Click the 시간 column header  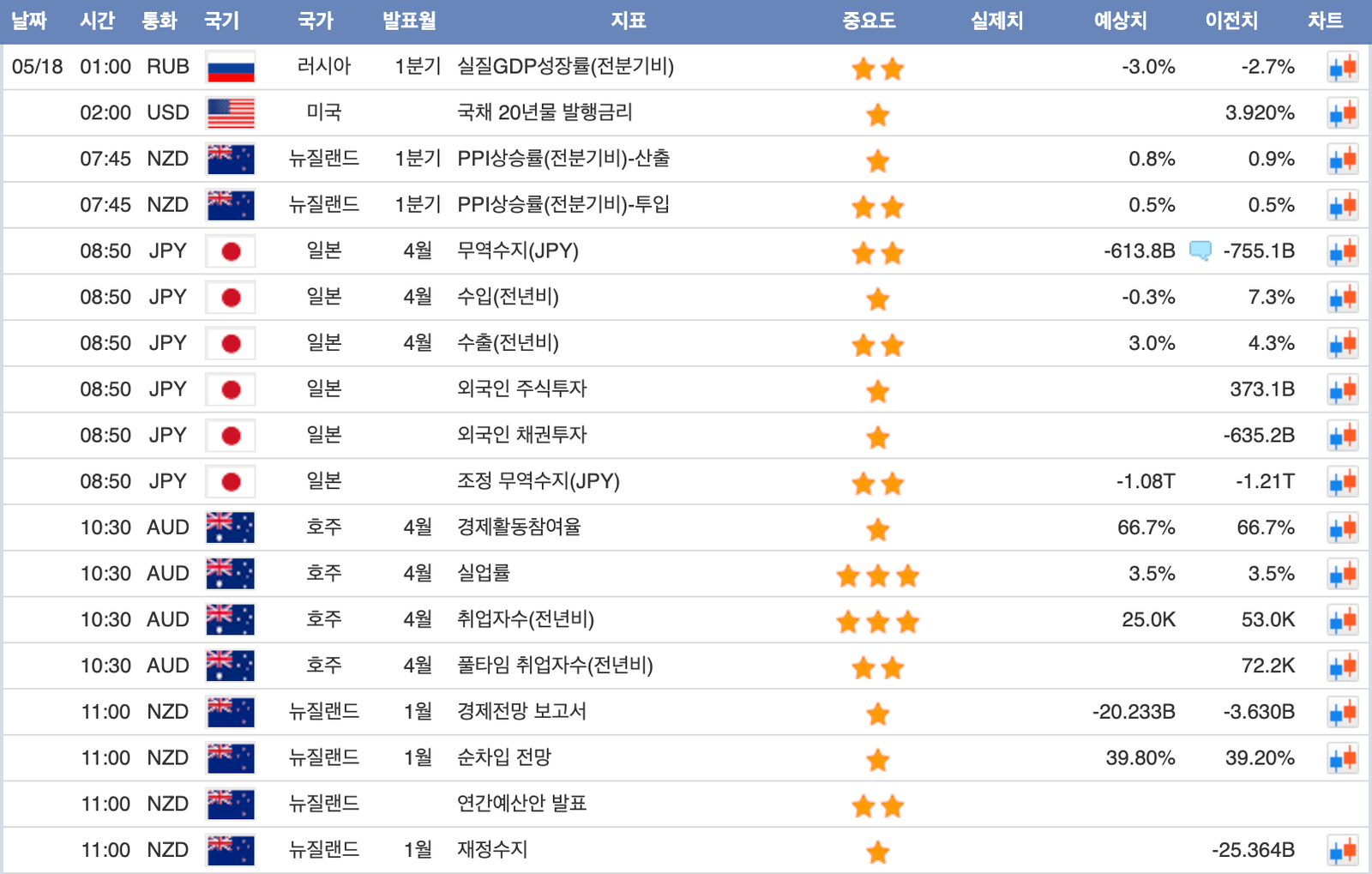(x=97, y=21)
